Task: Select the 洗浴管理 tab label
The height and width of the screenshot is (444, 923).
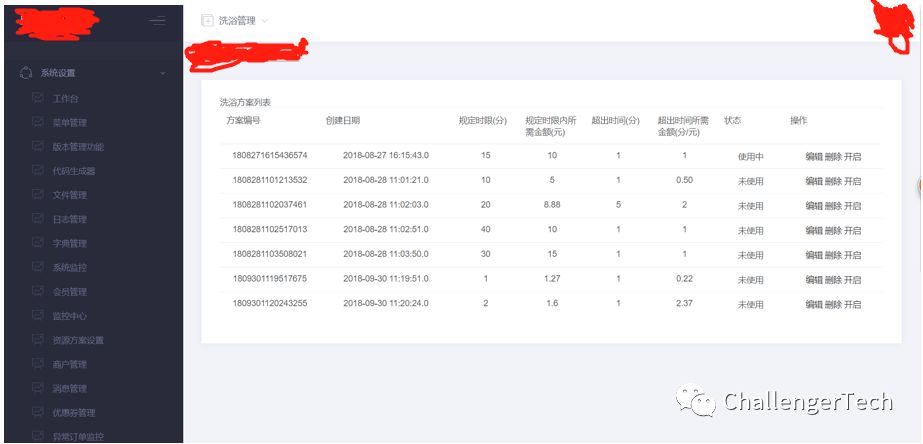Action: (x=237, y=21)
